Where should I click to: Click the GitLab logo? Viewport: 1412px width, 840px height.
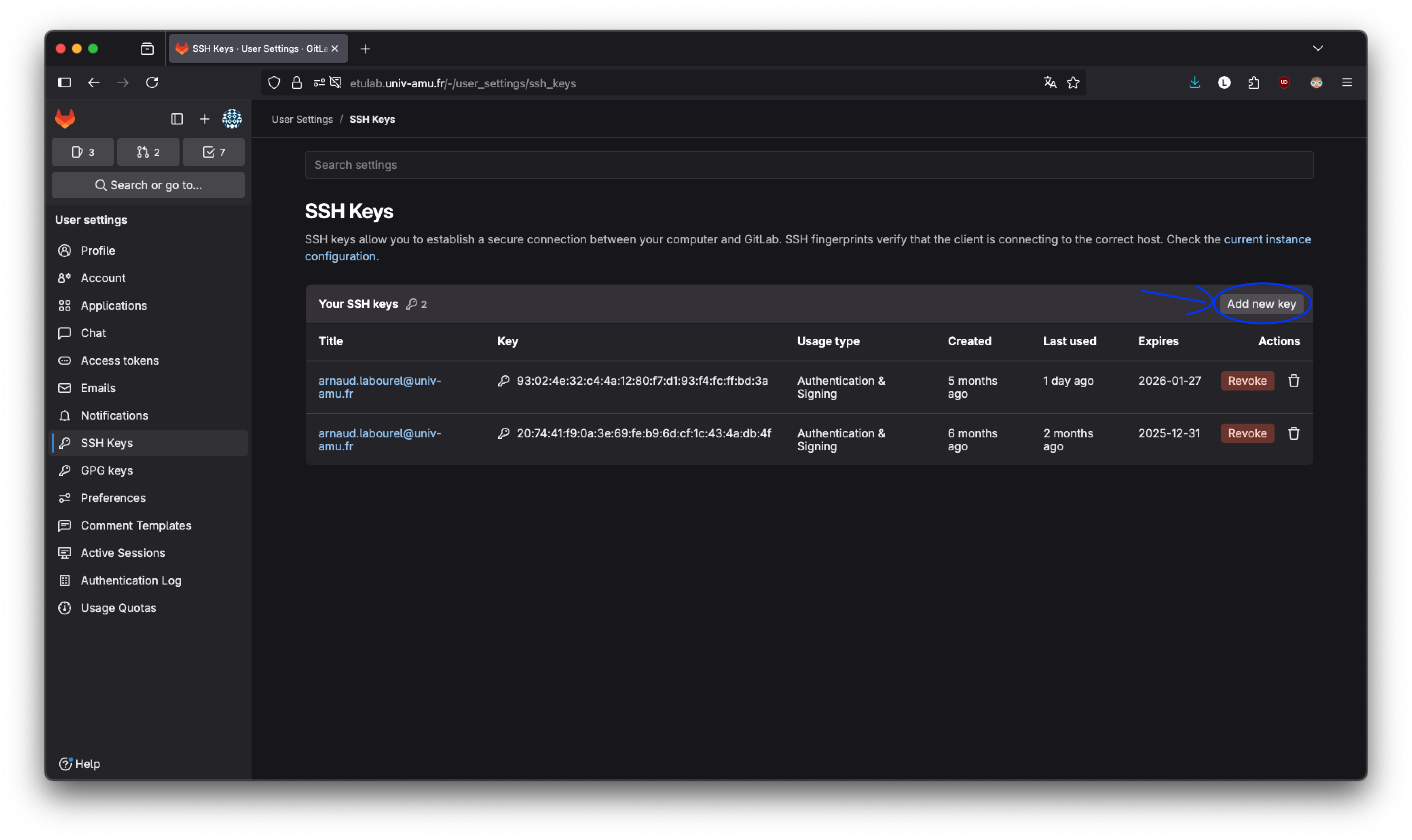[x=65, y=118]
